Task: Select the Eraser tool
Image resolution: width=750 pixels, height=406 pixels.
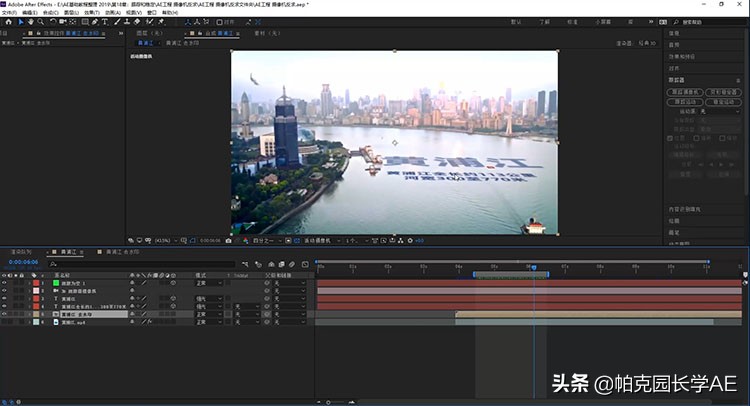Action: click(137, 22)
